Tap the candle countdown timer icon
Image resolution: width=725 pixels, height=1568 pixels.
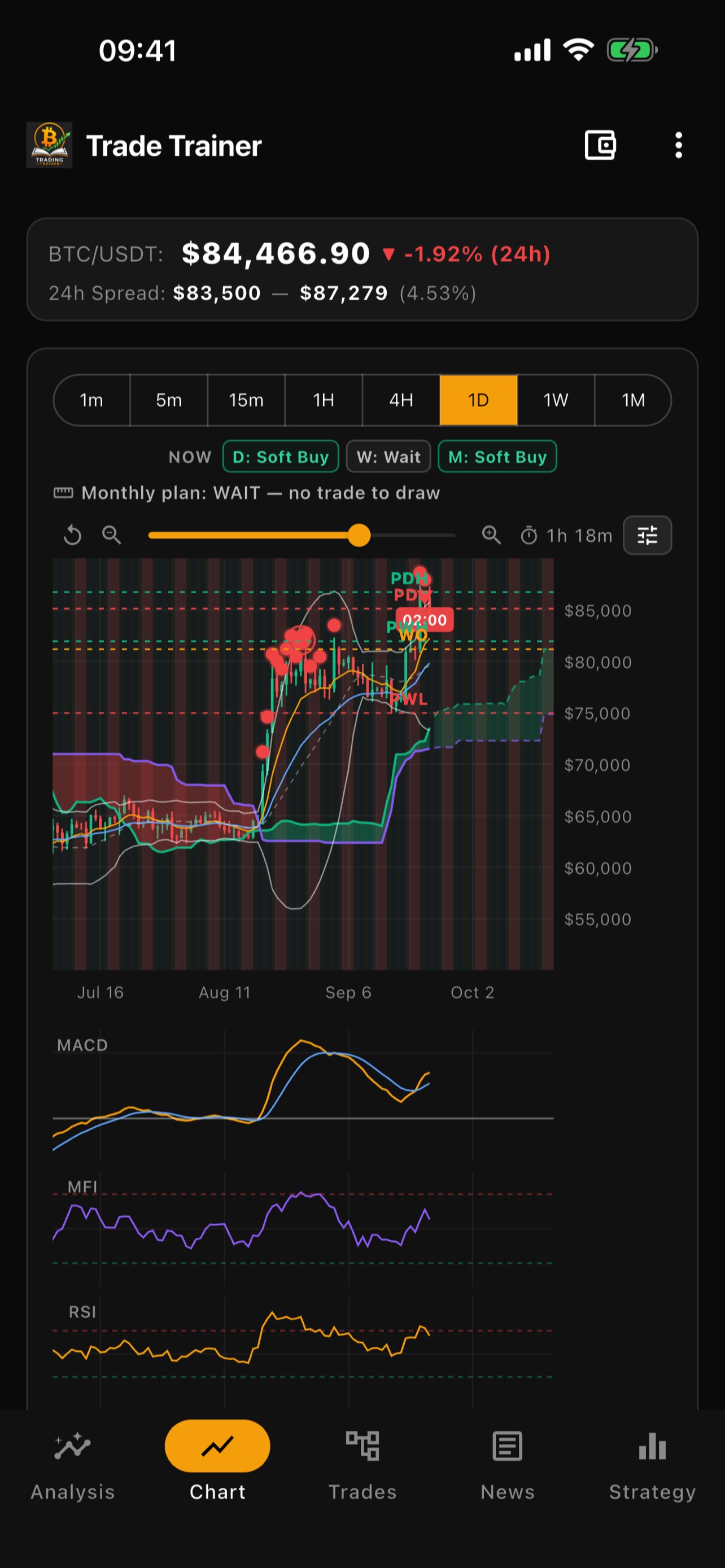click(529, 535)
